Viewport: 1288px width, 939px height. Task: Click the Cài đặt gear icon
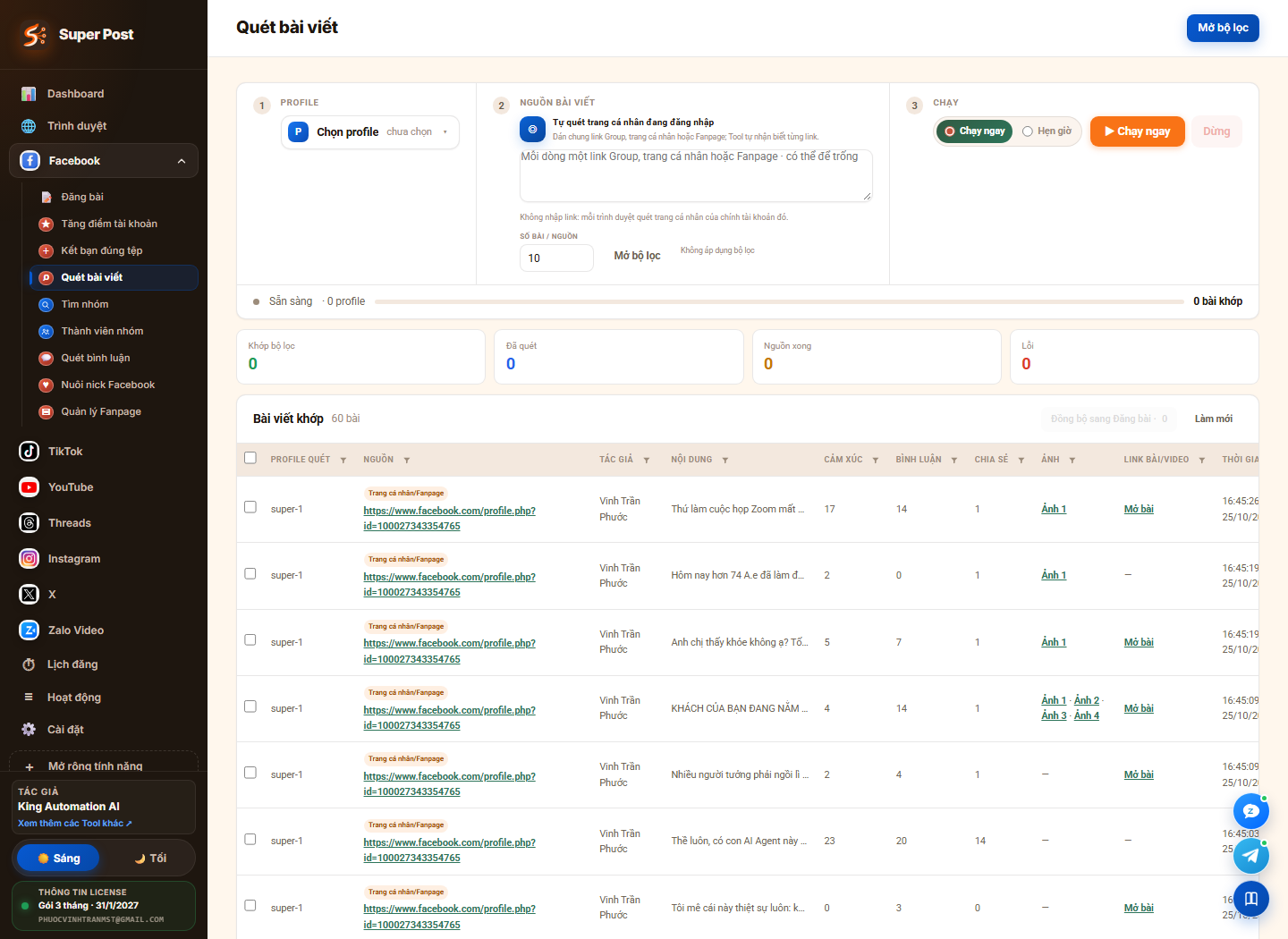tap(29, 730)
